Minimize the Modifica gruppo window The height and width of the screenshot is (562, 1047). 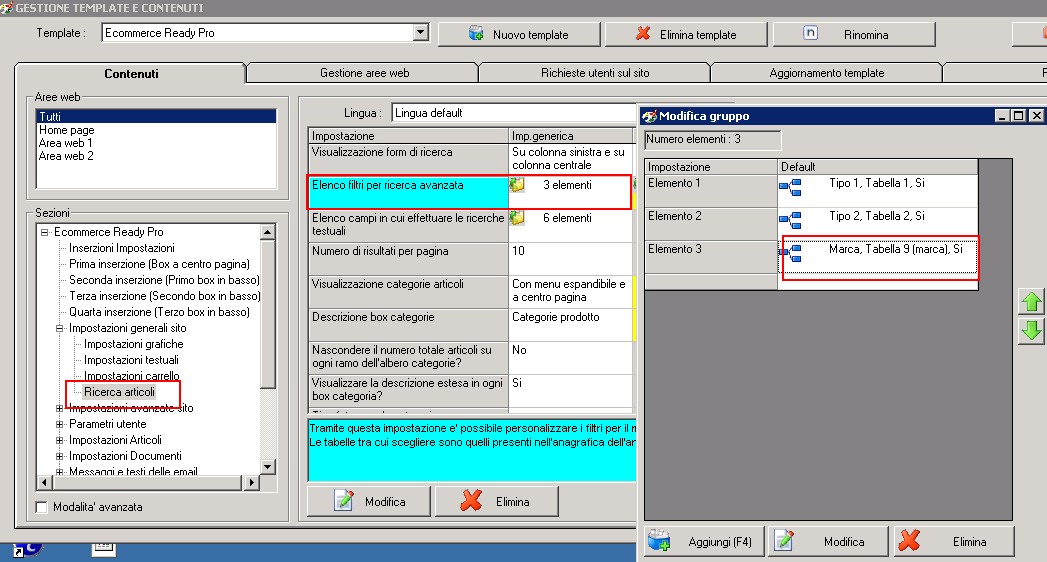(x=1002, y=115)
